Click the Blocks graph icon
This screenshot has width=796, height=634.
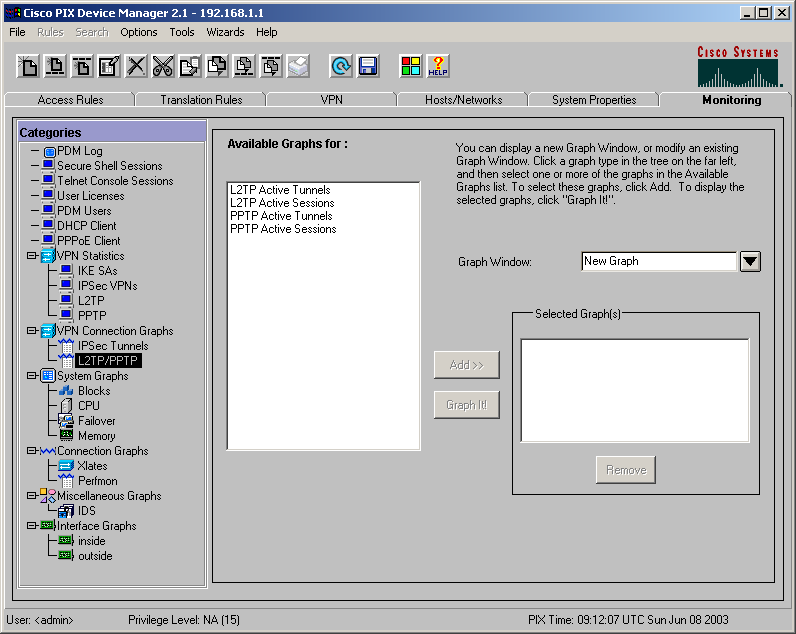66,391
